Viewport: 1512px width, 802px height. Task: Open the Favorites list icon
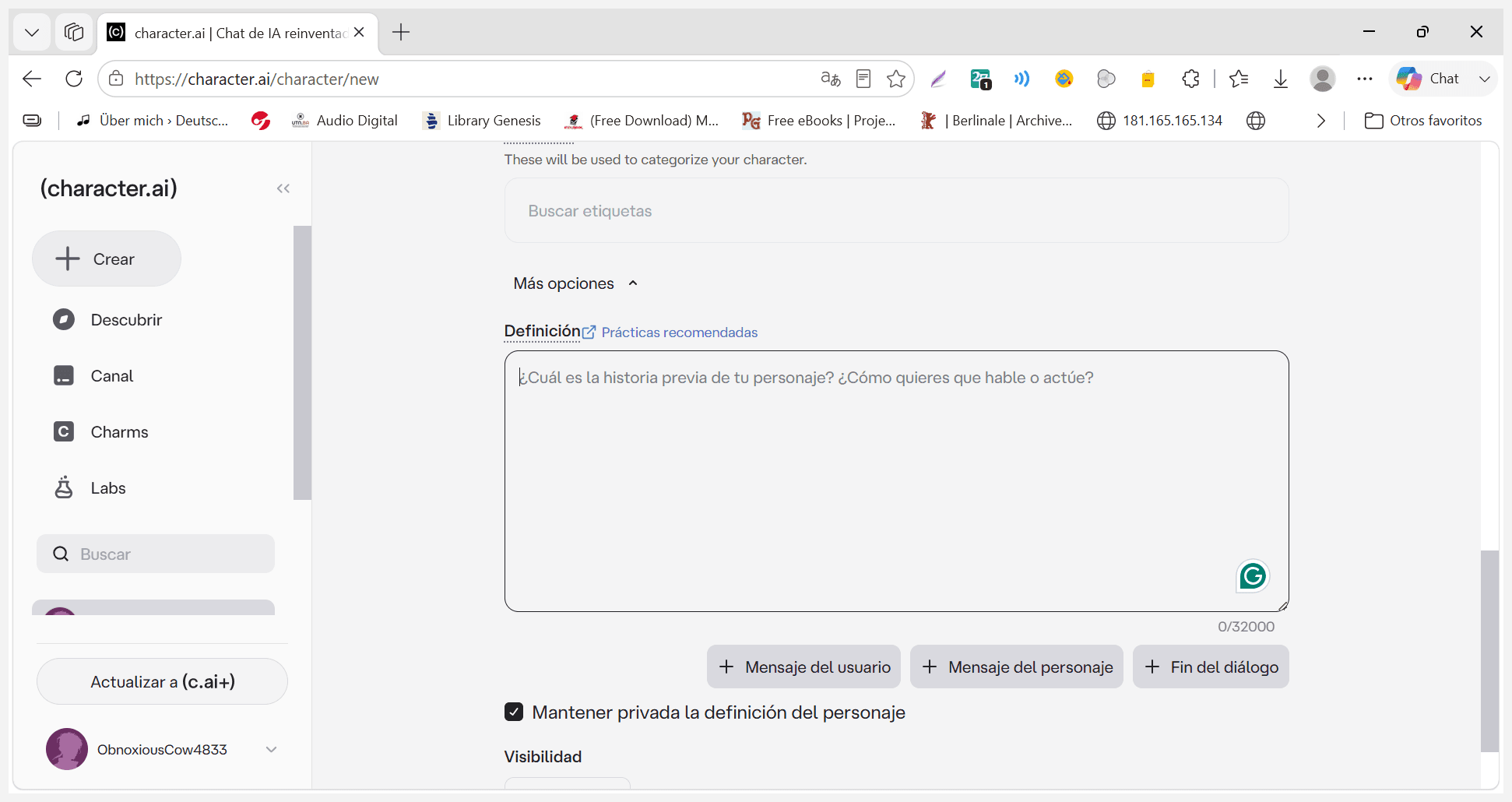coord(1239,79)
